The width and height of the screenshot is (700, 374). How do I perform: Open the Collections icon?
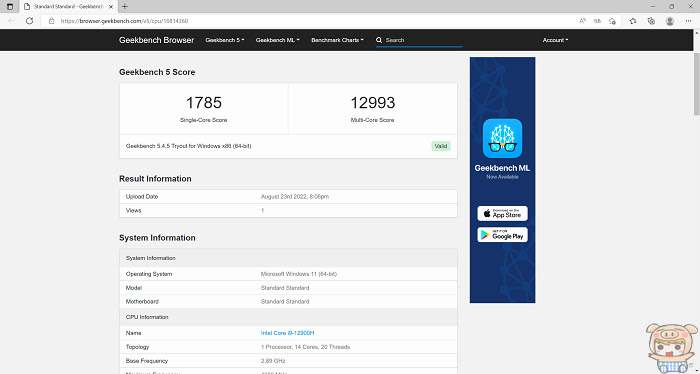click(x=651, y=21)
